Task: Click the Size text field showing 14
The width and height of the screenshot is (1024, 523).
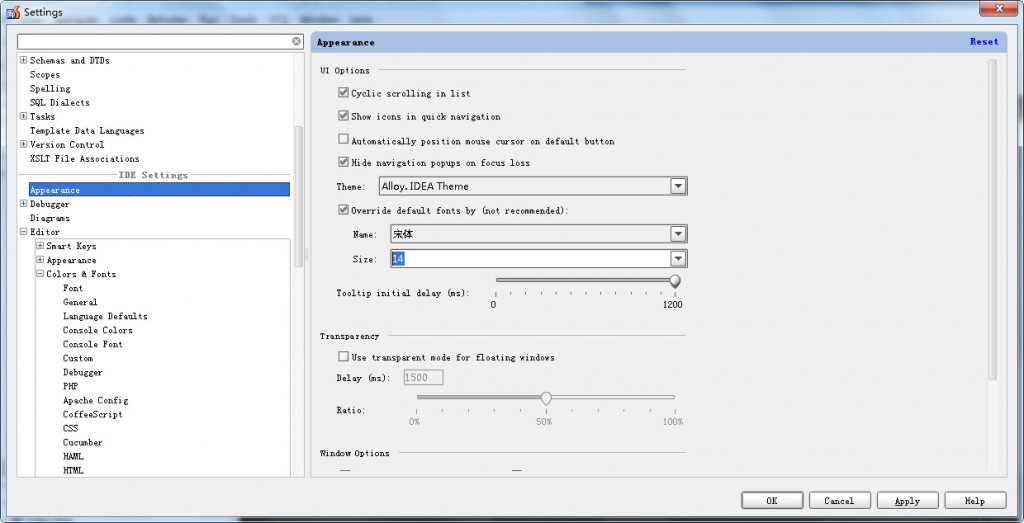Action: 530,259
